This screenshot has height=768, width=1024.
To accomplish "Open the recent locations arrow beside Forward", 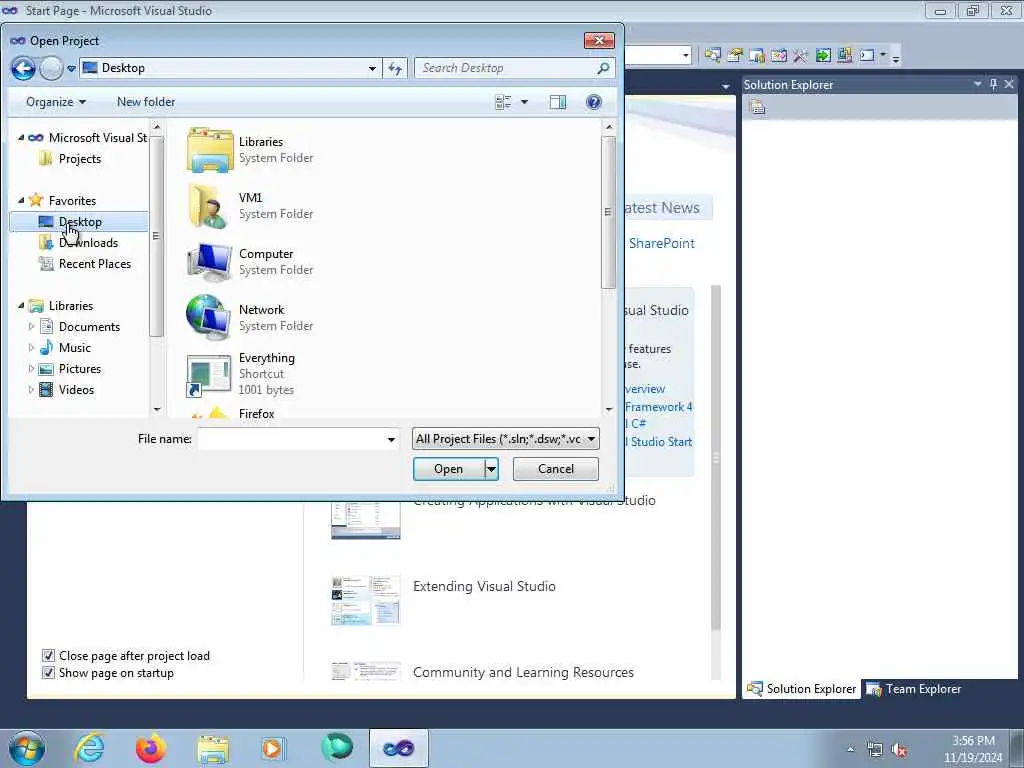I will pos(71,69).
